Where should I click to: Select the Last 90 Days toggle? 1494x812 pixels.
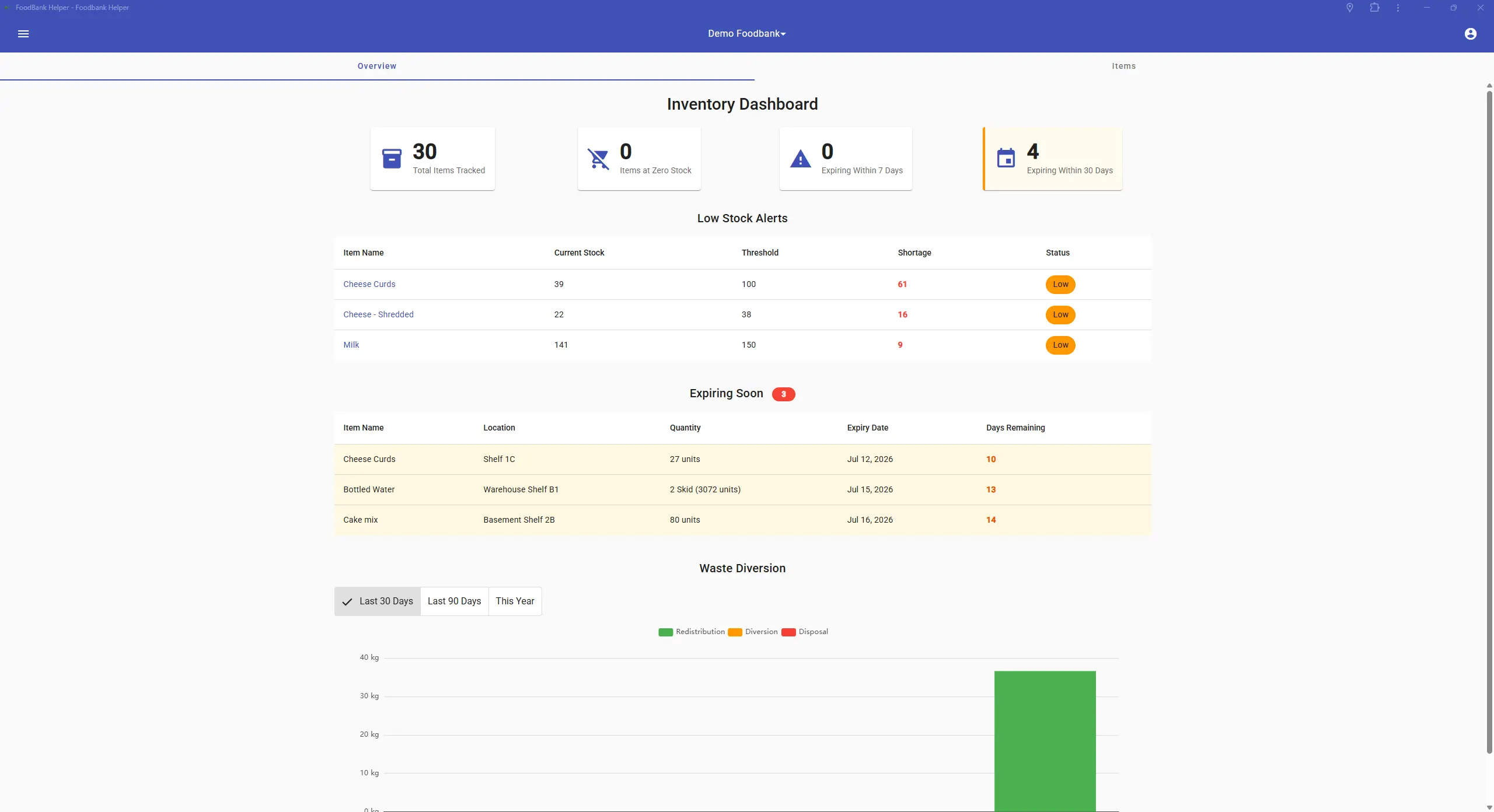[x=454, y=601]
